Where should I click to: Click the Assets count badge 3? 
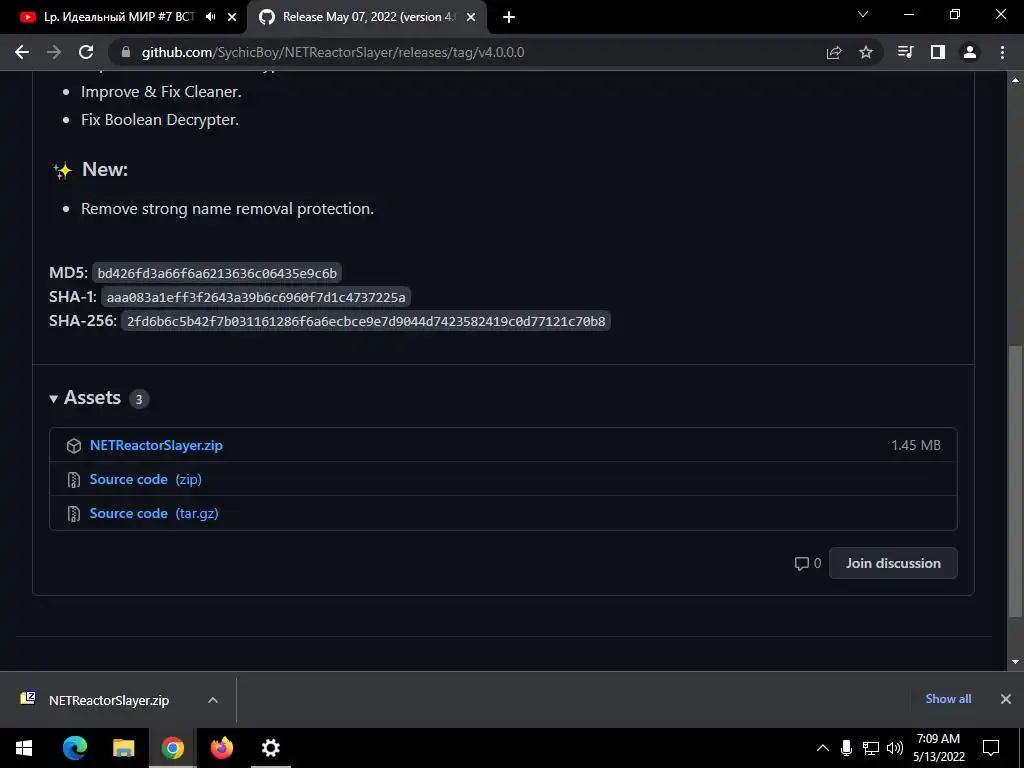[x=138, y=399]
